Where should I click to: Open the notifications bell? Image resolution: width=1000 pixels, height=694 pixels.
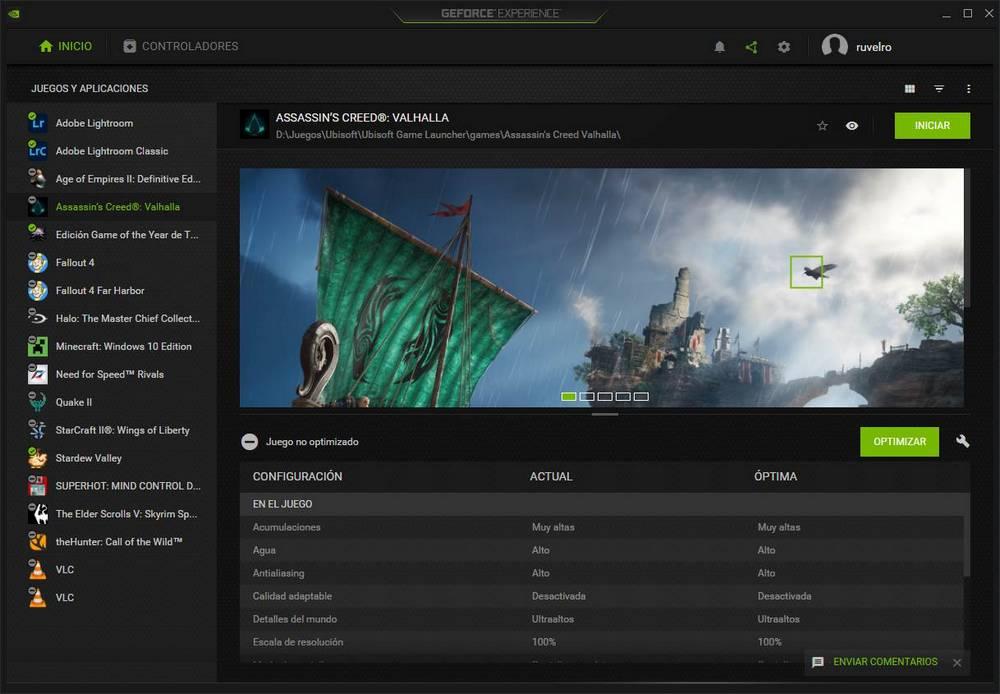[x=719, y=46]
